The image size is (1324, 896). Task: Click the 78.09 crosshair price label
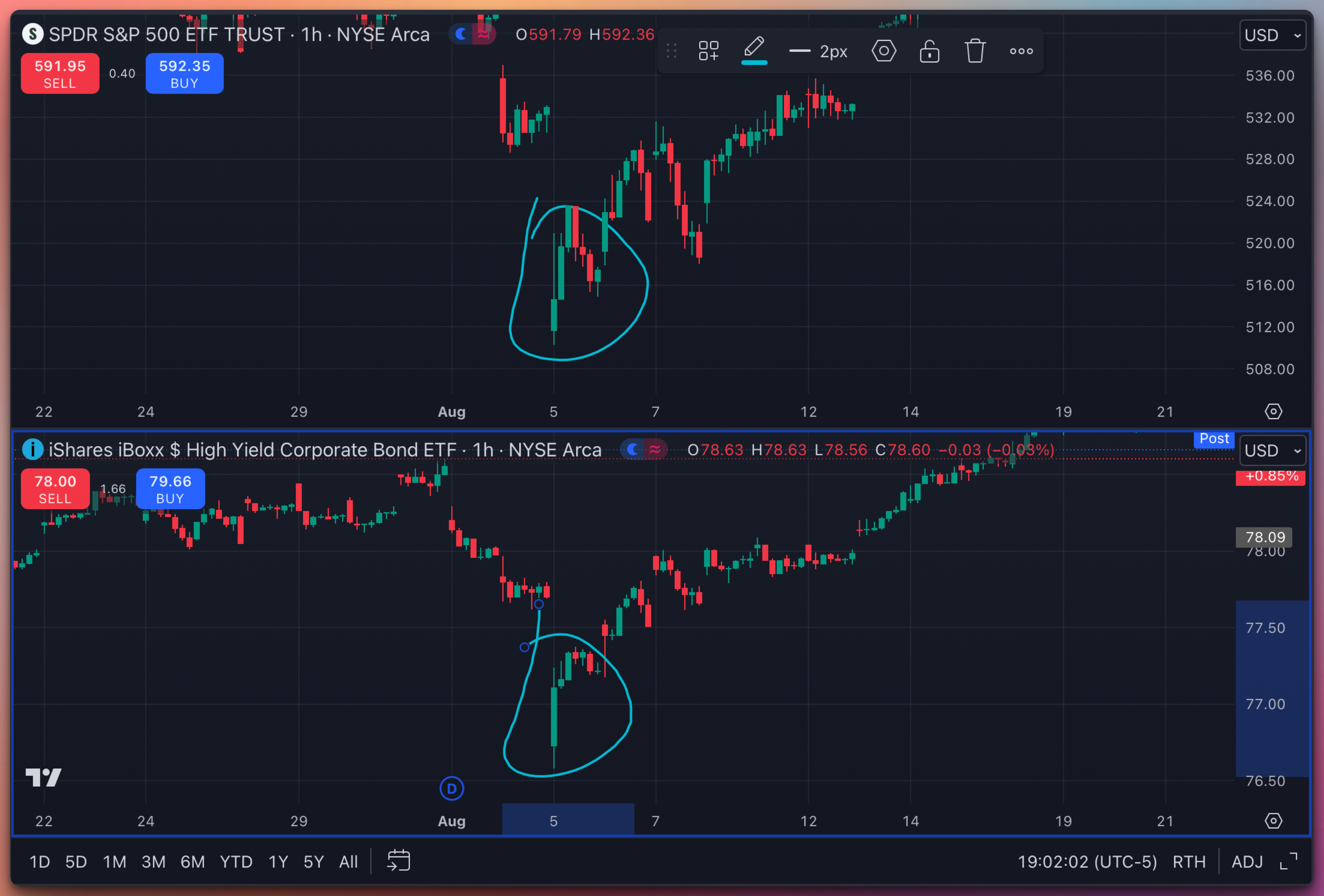[1264, 537]
